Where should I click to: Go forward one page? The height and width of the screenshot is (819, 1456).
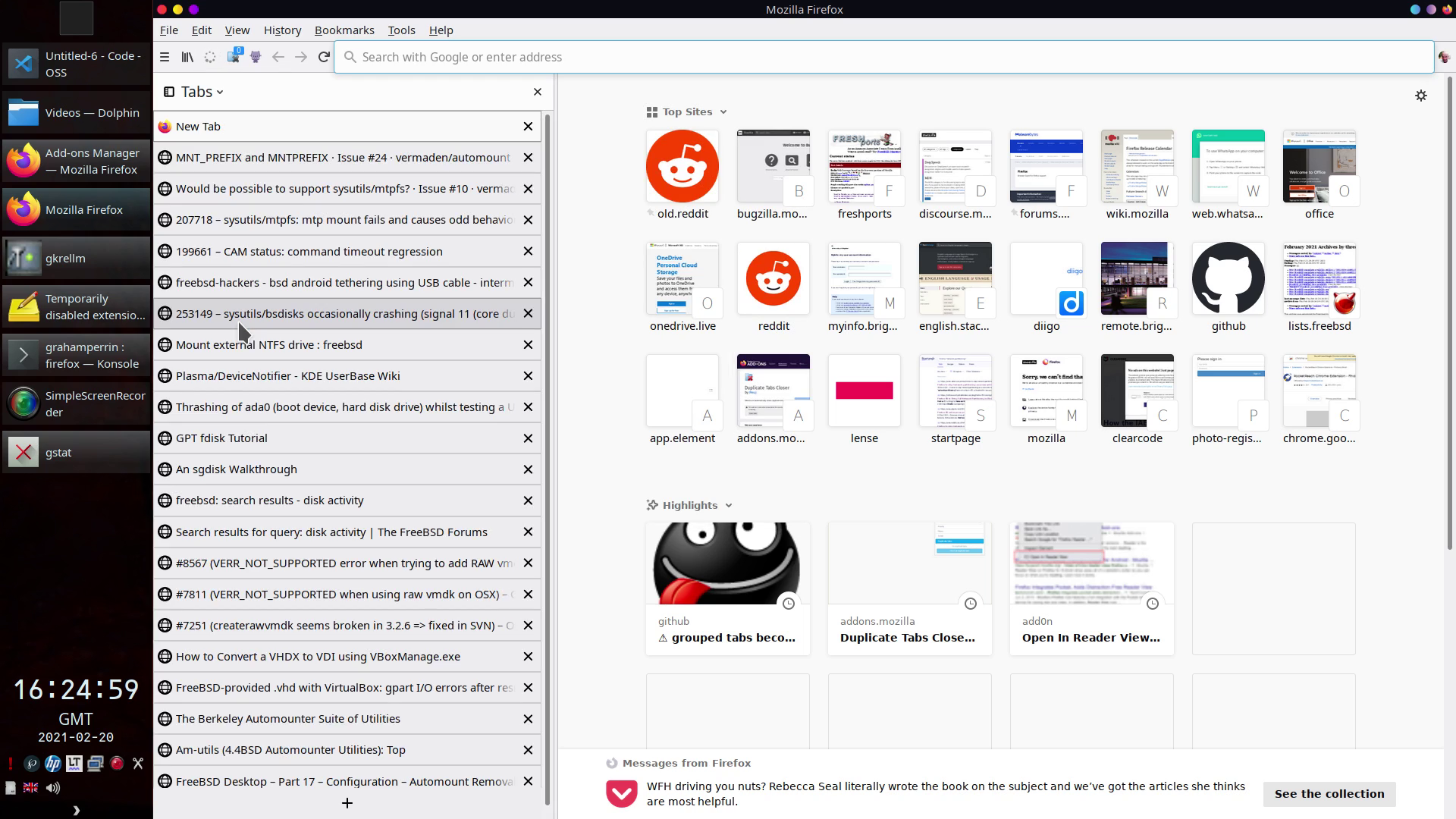coord(301,57)
